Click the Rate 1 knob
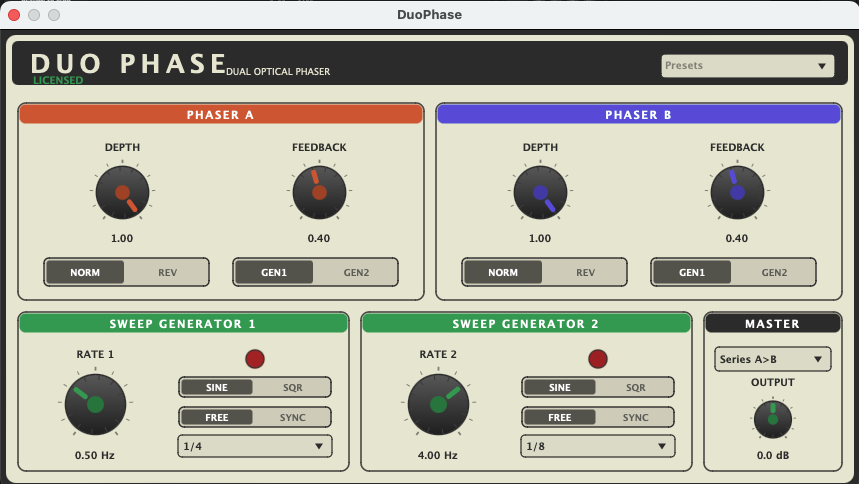The image size is (859, 484). [x=95, y=405]
